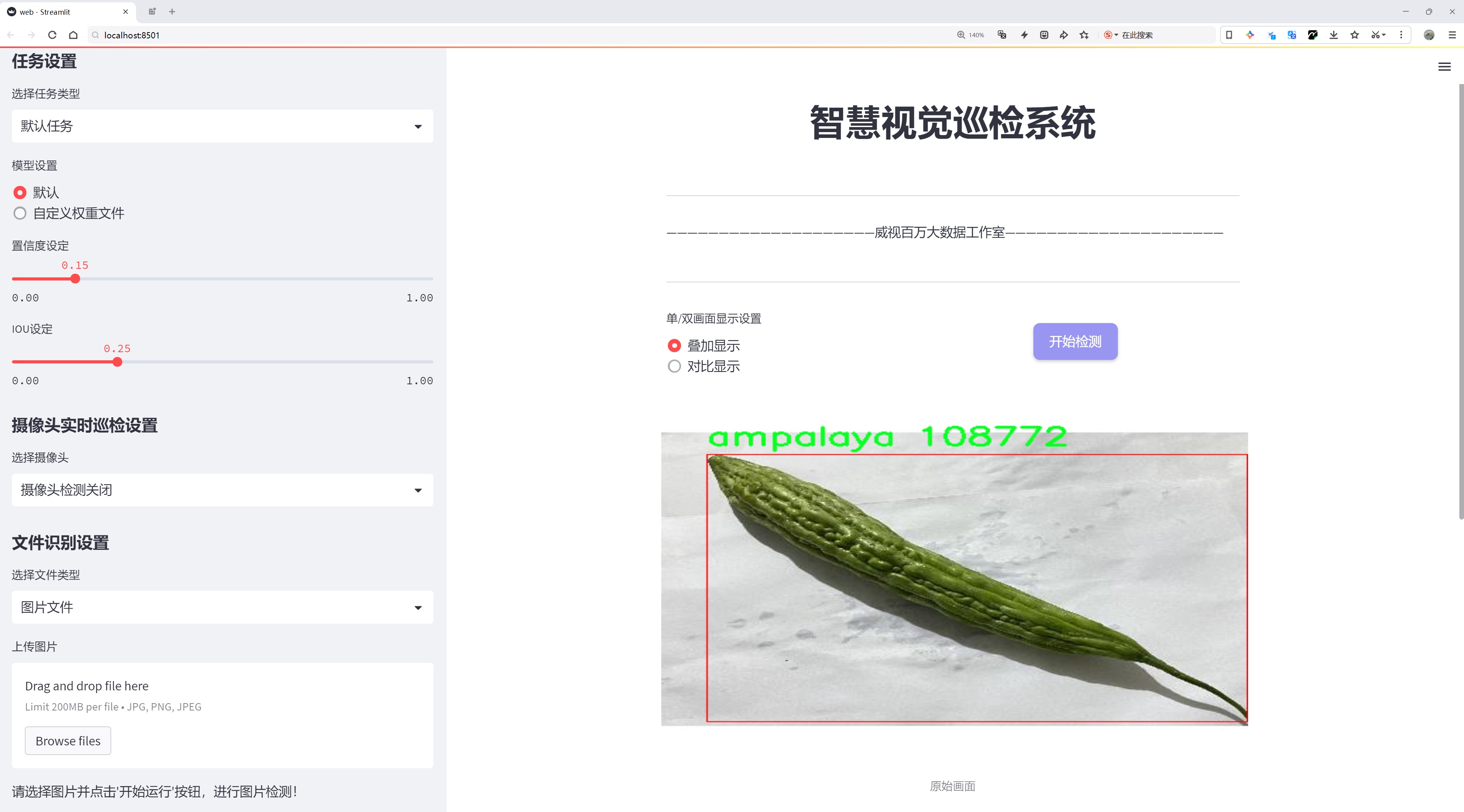The image size is (1464, 812).
Task: Choose the 默认 model radio option
Action: tap(20, 193)
